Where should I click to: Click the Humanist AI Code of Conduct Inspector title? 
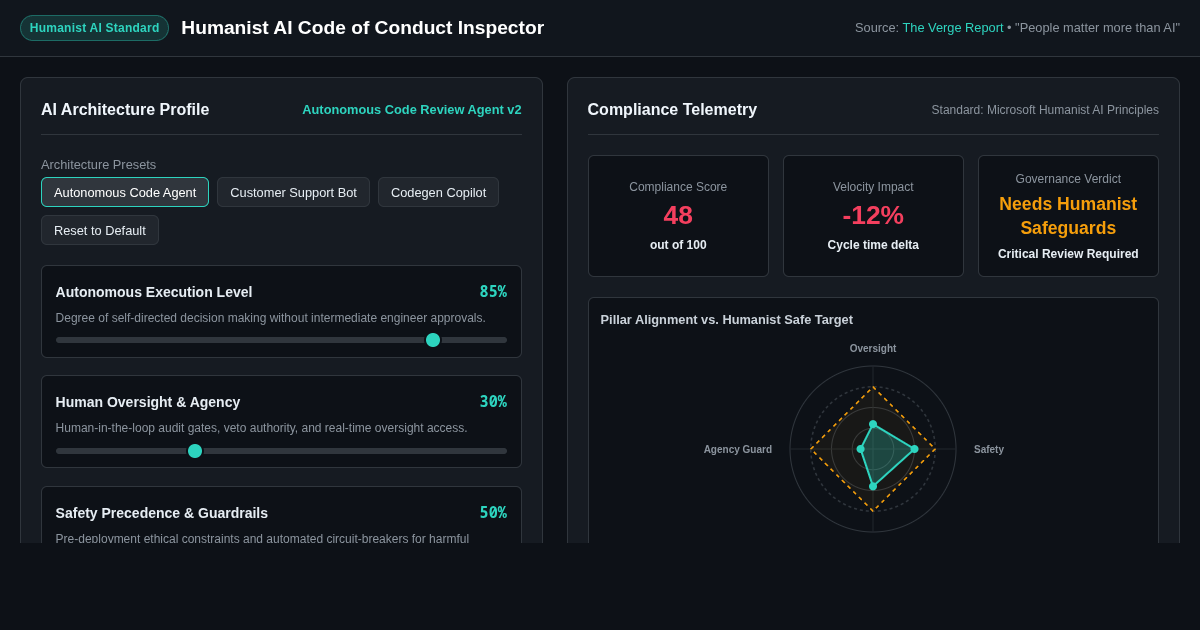pos(363,28)
